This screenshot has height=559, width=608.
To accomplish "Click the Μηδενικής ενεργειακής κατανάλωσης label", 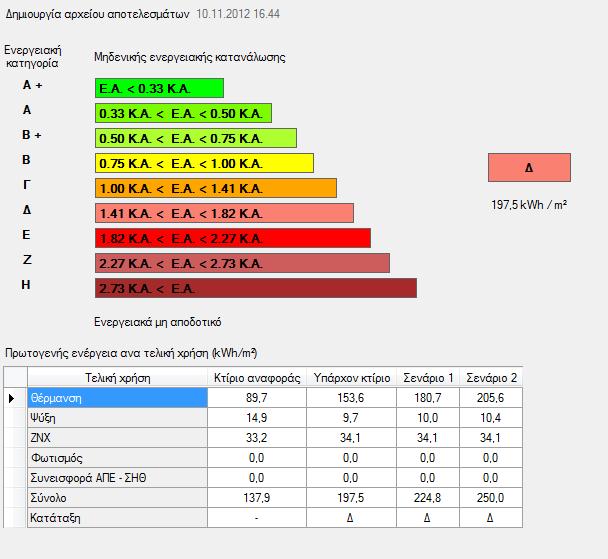I will pos(190,57).
